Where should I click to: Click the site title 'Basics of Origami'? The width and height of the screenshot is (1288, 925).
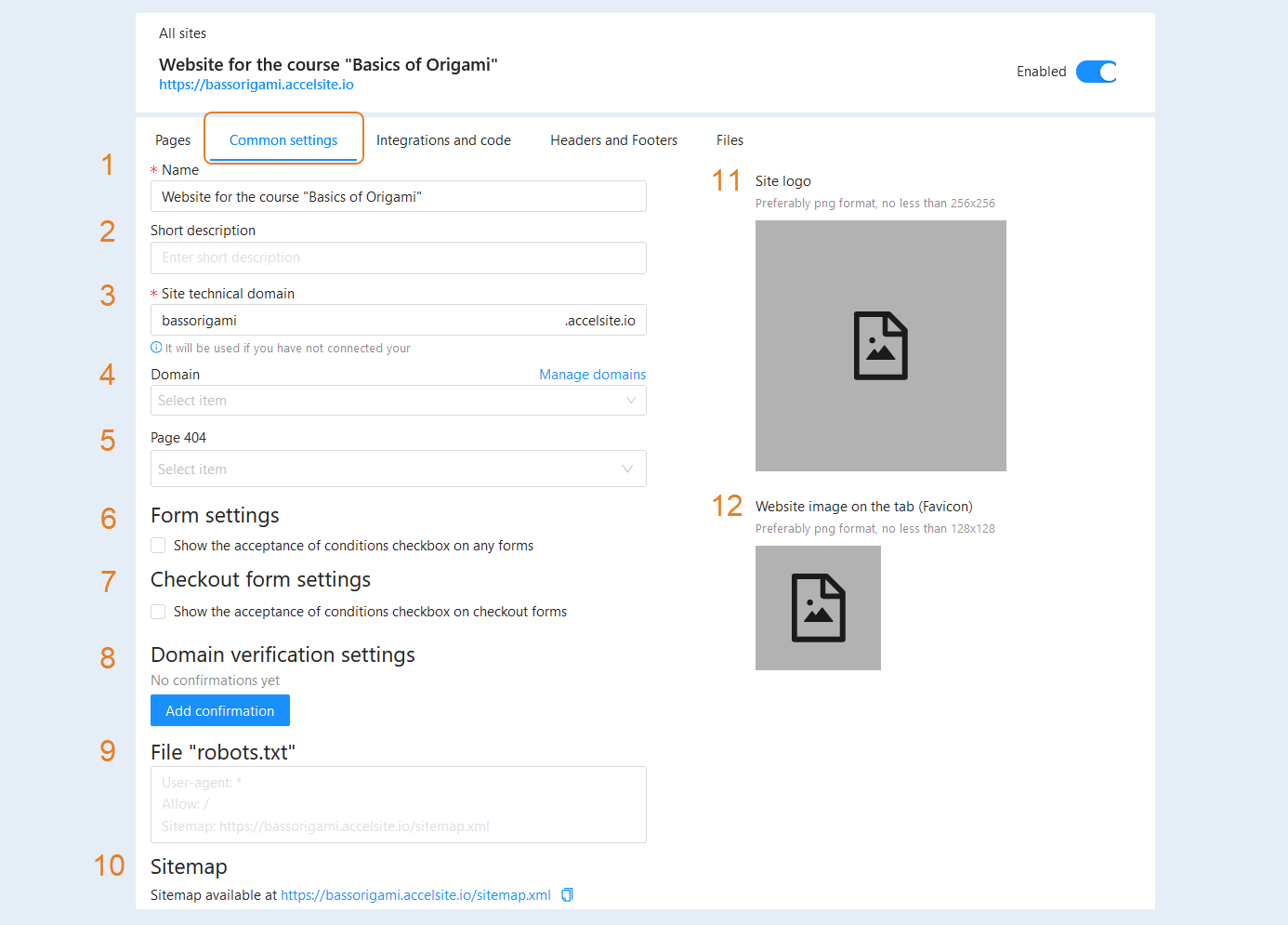click(x=328, y=64)
